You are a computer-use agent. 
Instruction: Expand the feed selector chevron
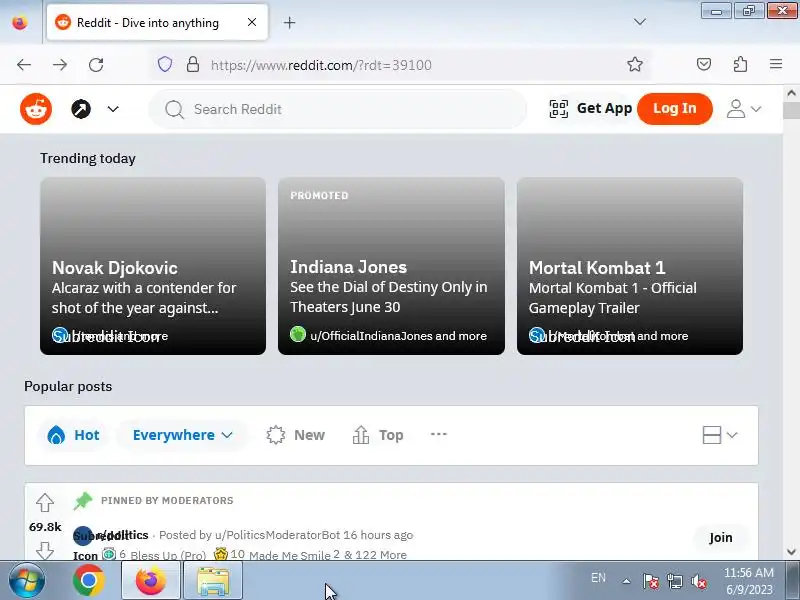[113, 109]
